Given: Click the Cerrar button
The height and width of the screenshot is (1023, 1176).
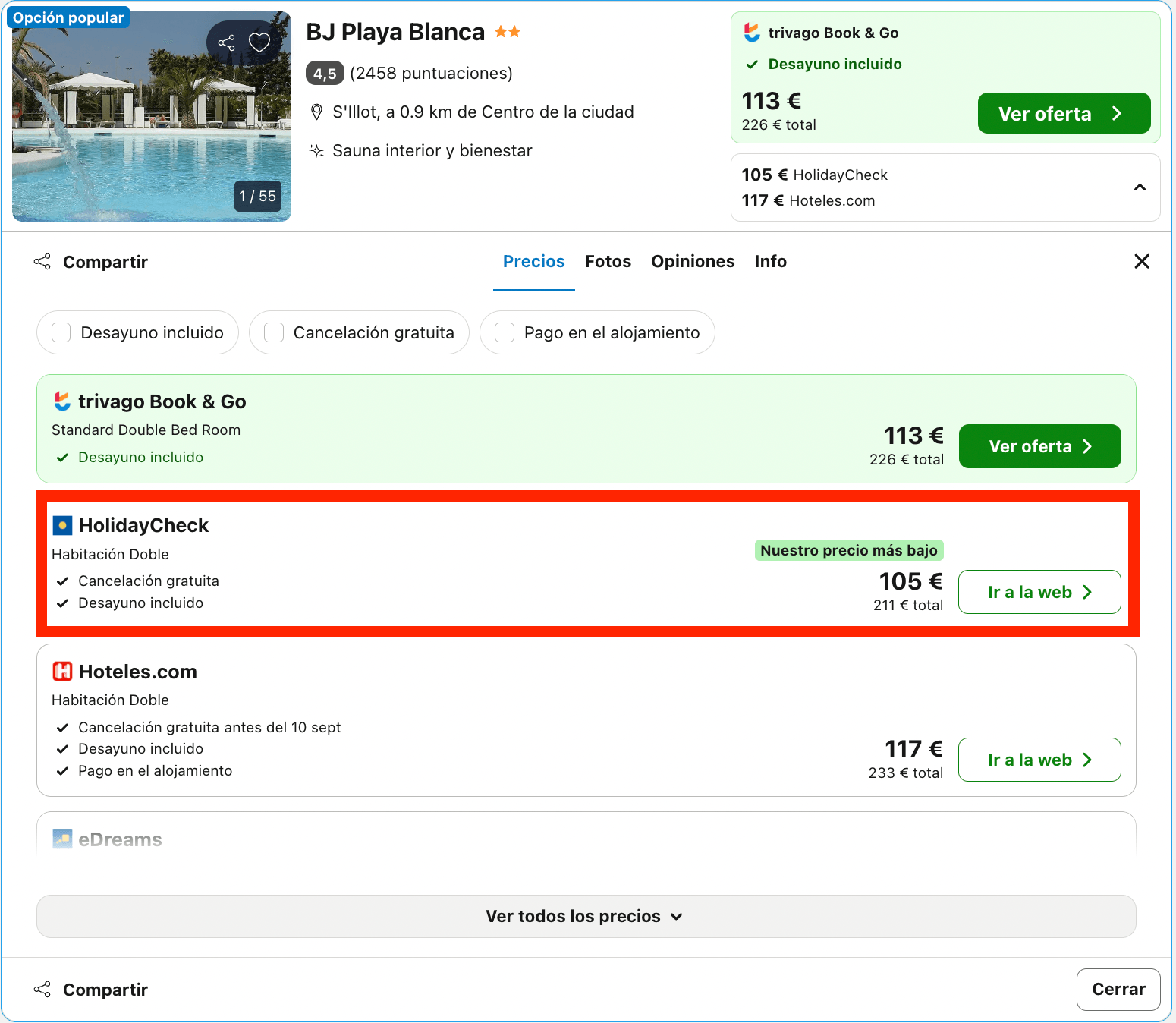Looking at the screenshot, I should (1118, 989).
